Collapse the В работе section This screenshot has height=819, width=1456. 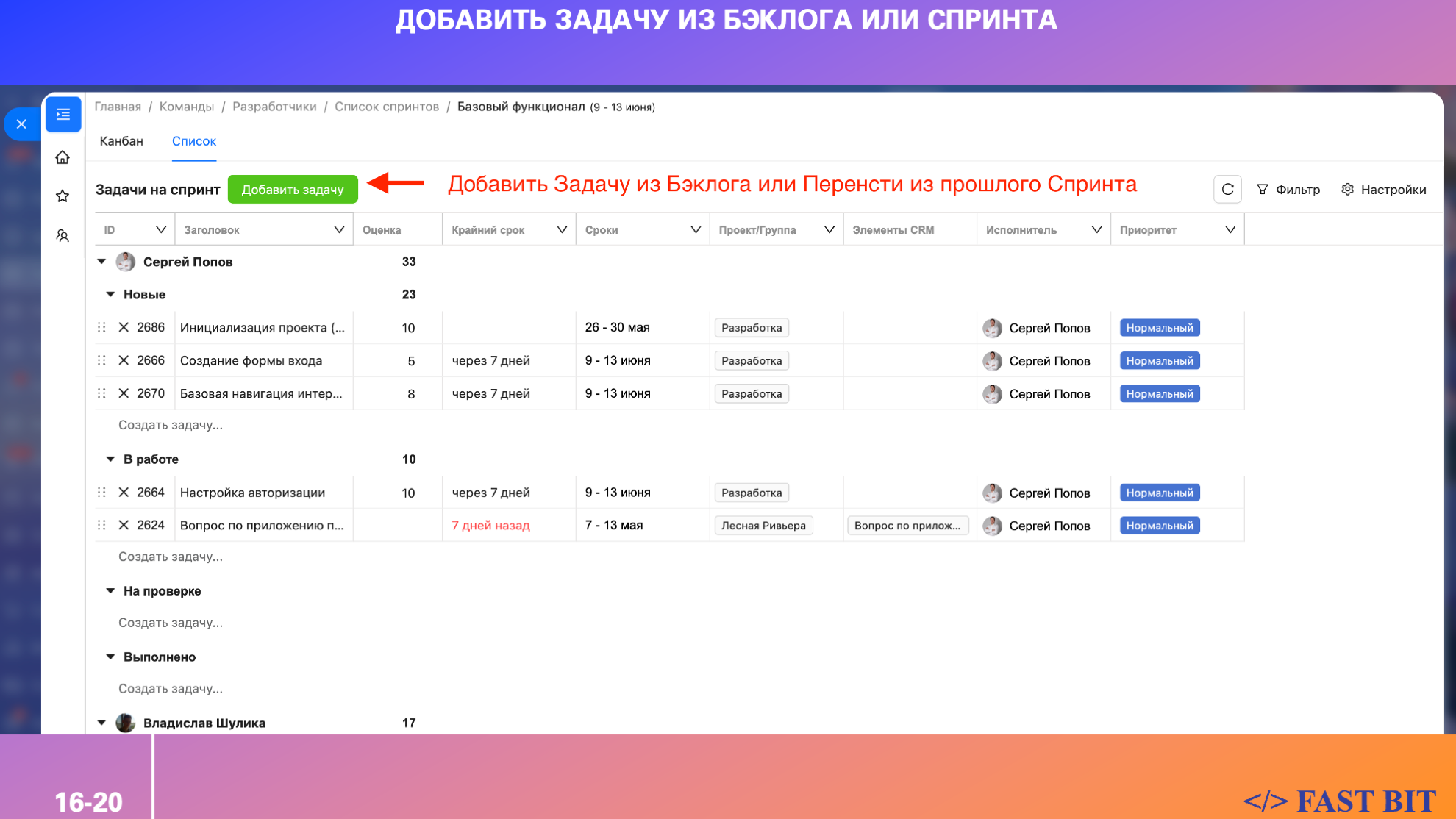click(x=110, y=459)
